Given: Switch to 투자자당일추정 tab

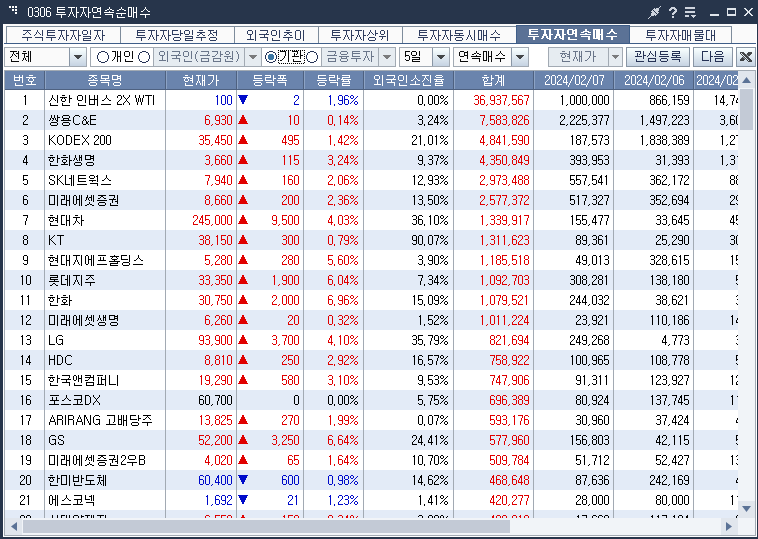Looking at the screenshot, I should (177, 35).
